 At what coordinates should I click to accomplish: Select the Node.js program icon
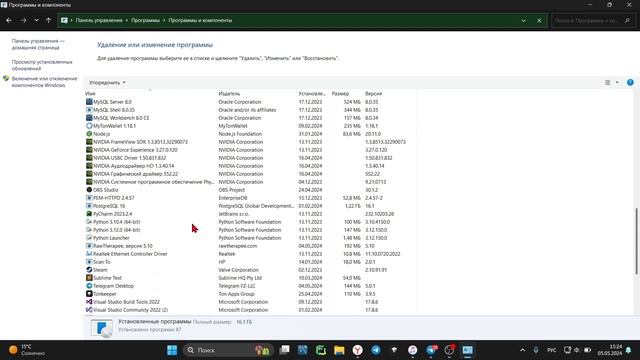pos(89,133)
